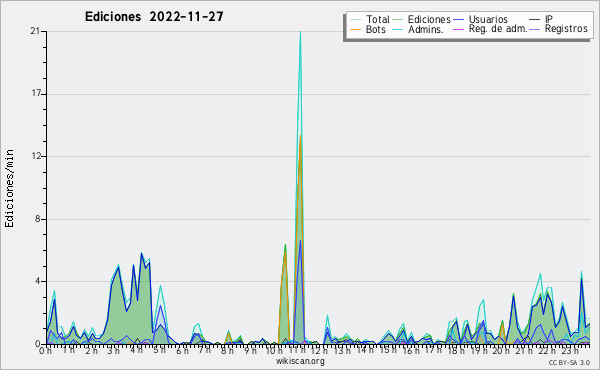Image resolution: width=600 pixels, height=370 pixels.
Task: Click the magenta Reg. de adm. legend swatch
Action: [x=458, y=29]
